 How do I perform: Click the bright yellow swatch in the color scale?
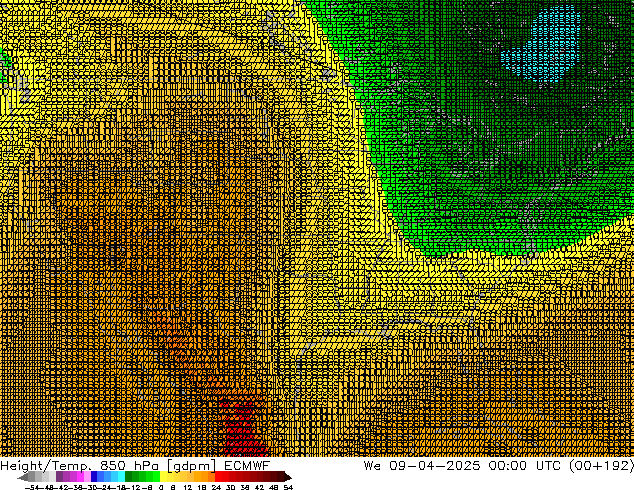(163, 477)
